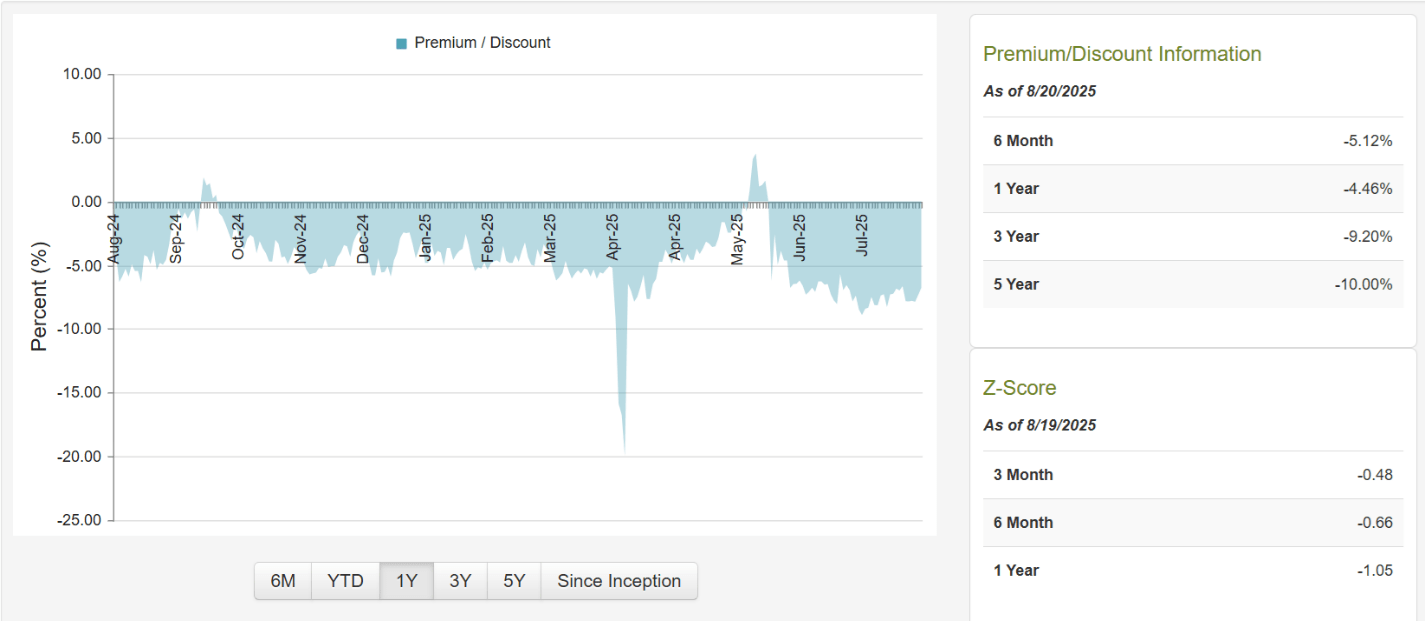Click the Jan-25 x-axis label
This screenshot has height=621, width=1425.
coord(425,237)
